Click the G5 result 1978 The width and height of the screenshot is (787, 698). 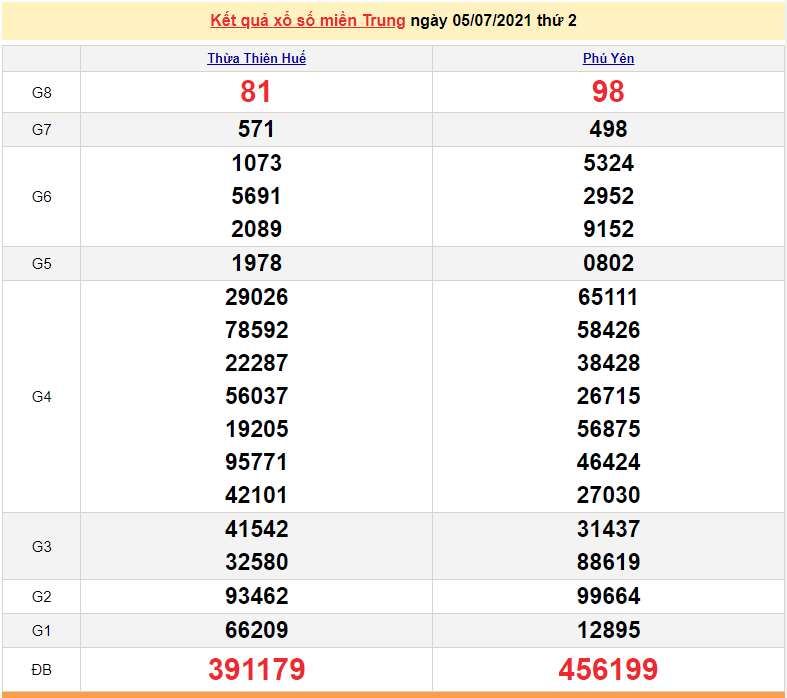(256, 263)
